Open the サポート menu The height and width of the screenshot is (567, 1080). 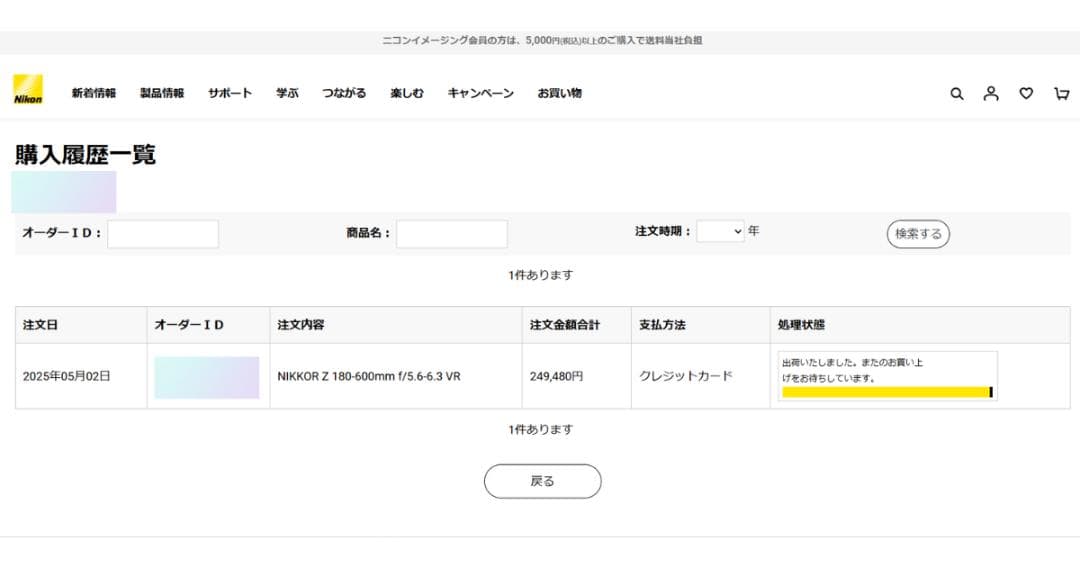pos(230,93)
